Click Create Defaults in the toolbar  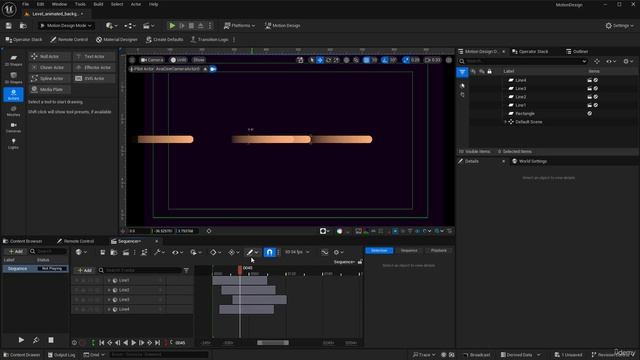(x=164, y=40)
